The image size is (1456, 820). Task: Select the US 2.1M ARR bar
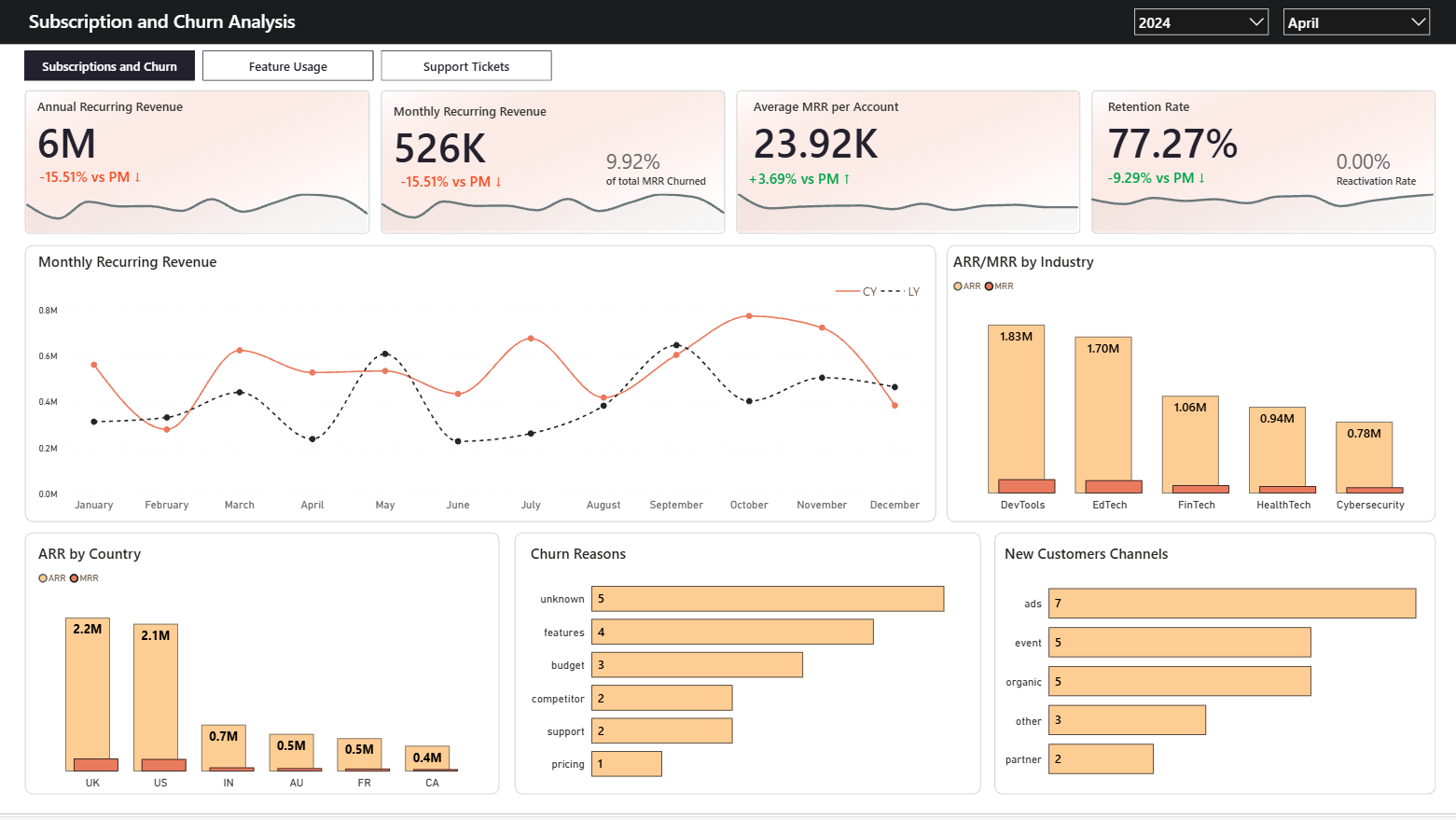pyautogui.click(x=156, y=698)
